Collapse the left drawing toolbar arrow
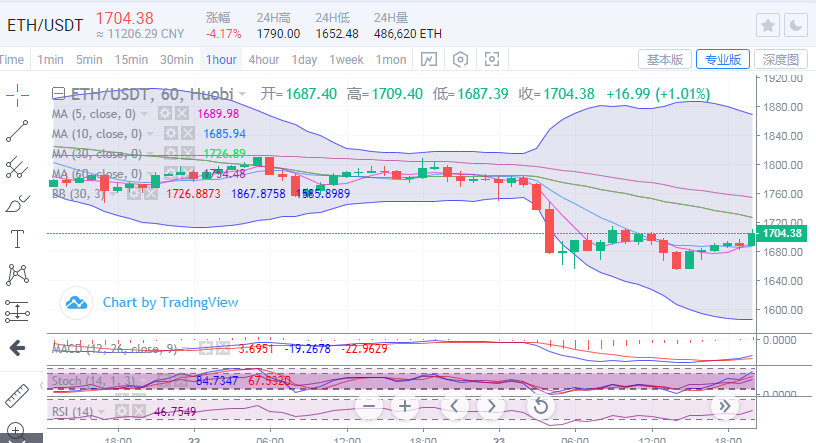This screenshot has width=816, height=443. point(41,386)
